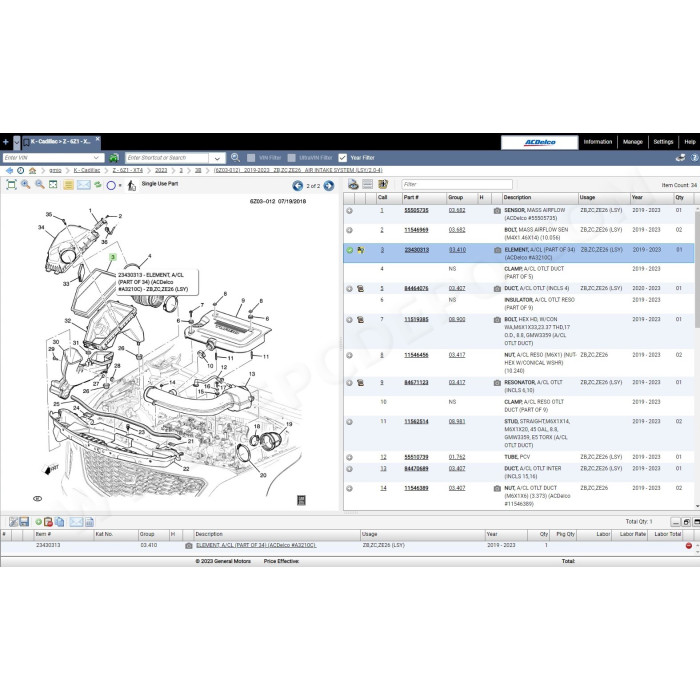Screen dimensions: 700x700
Task: Click the ACDelco logo banner
Action: click(539, 142)
